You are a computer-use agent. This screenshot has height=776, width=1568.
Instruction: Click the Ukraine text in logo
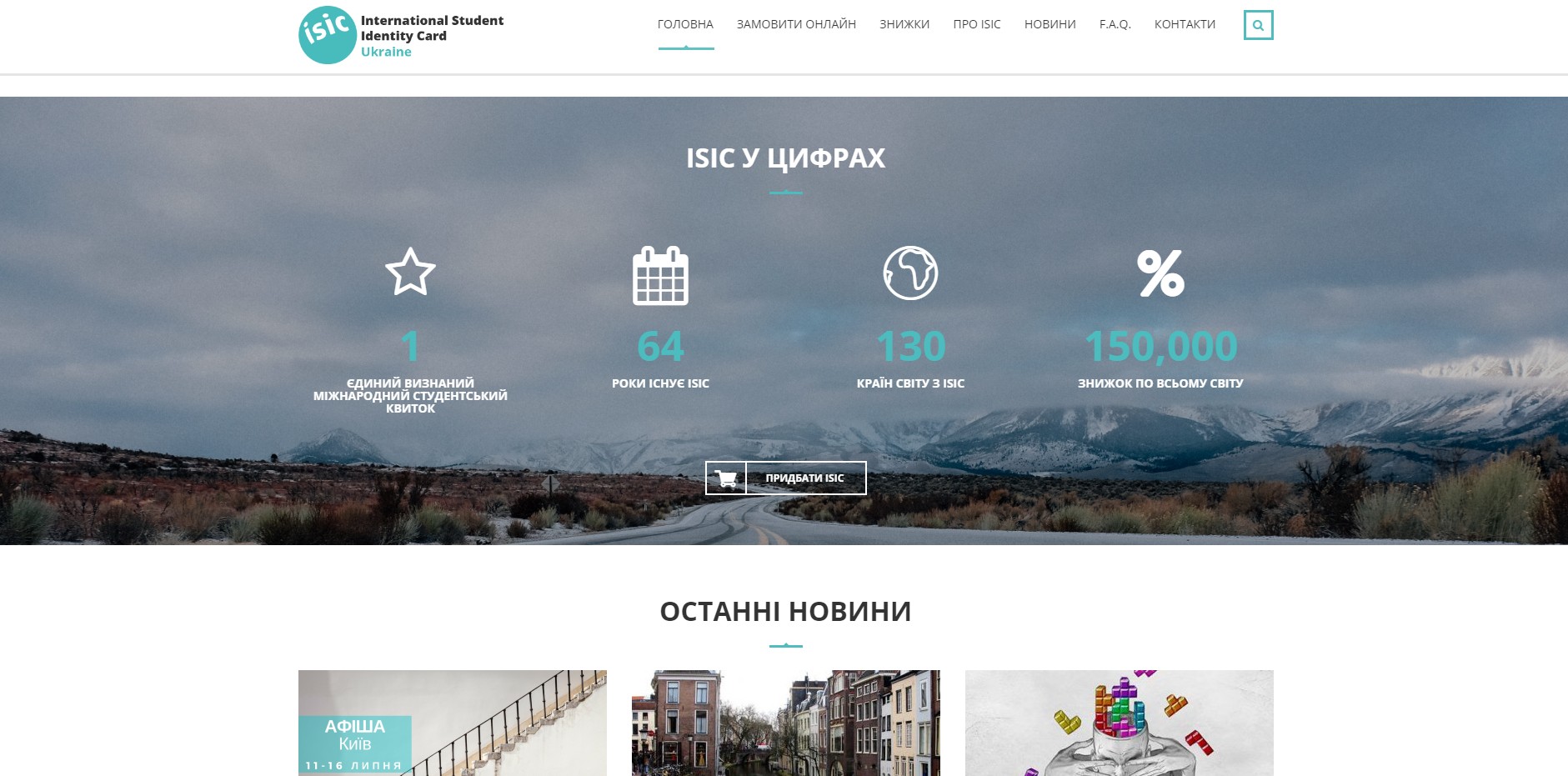click(386, 52)
